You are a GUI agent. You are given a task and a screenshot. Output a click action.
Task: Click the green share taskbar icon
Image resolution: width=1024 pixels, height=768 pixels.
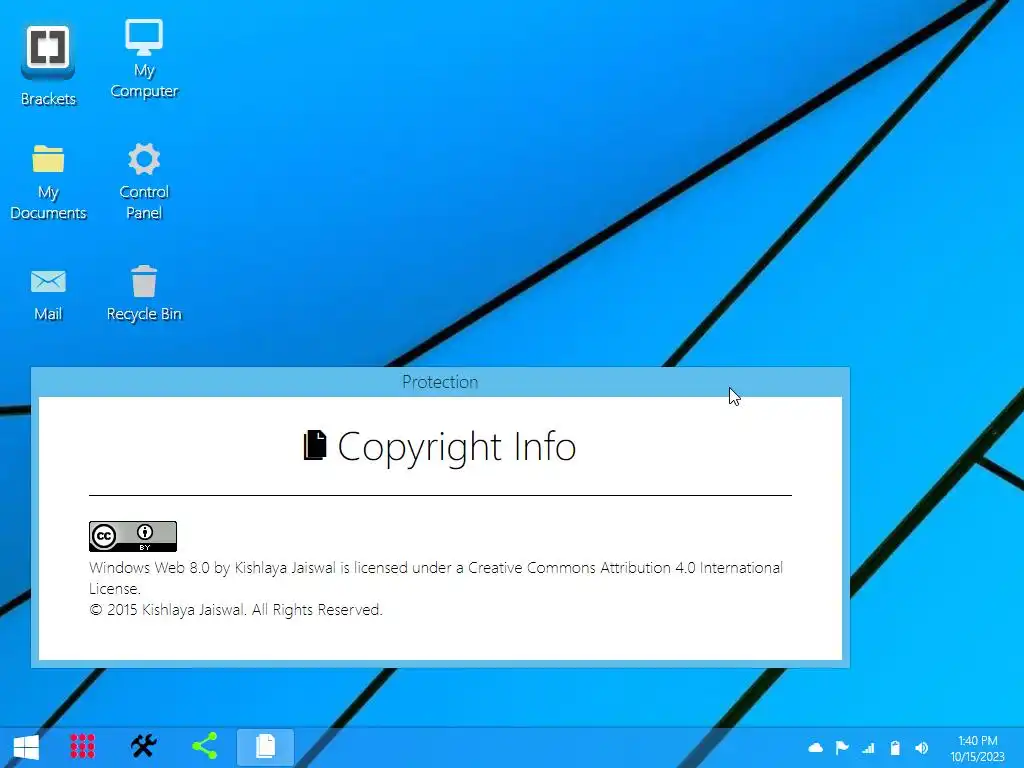204,746
